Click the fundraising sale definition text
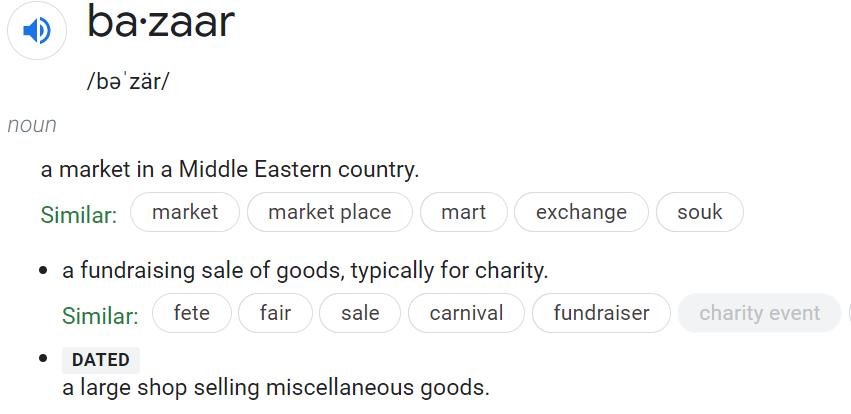The image size is (851, 414). pos(305,270)
